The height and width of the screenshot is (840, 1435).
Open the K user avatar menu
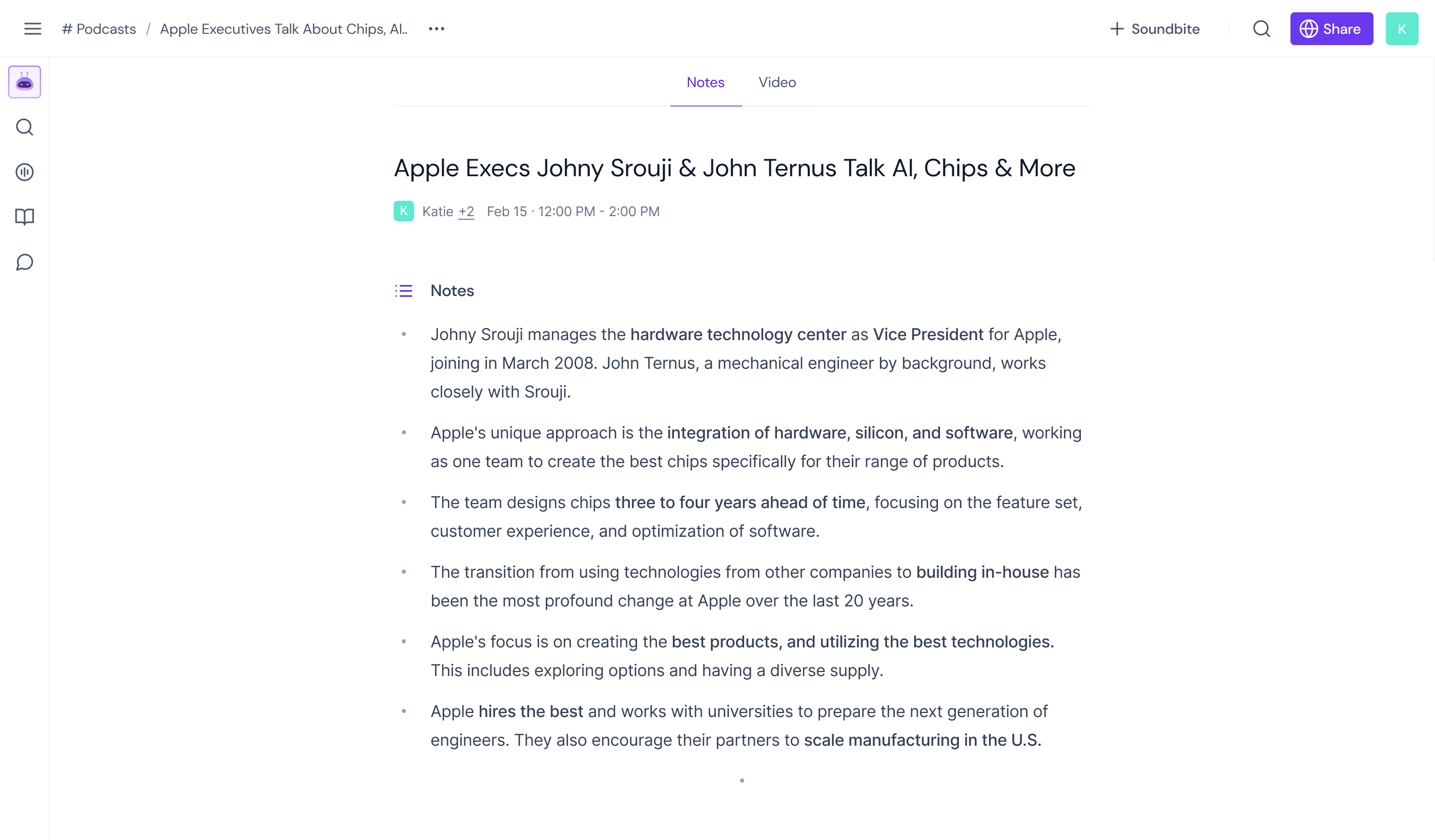pos(1401,29)
